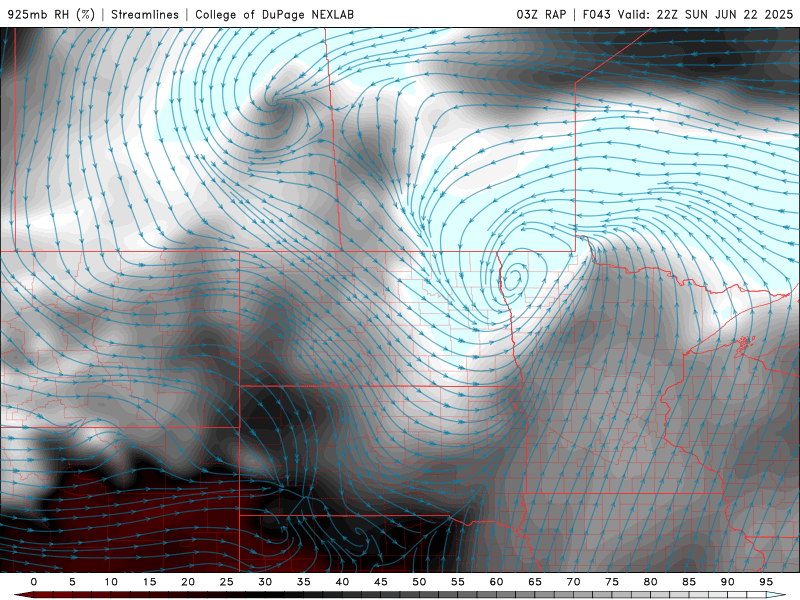Screen dimensions: 800x600
Task: Click the "925mb RH (%)" title text
Action: pyautogui.click(x=52, y=14)
